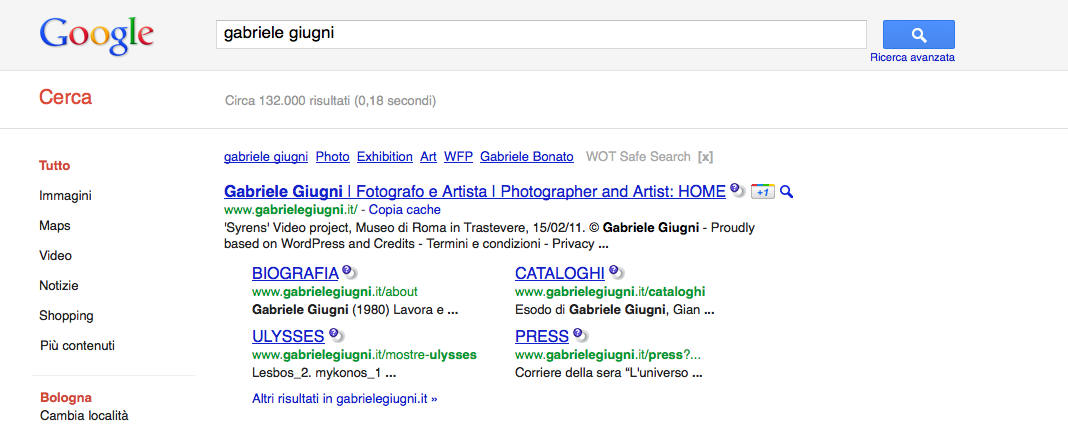This screenshot has width=1068, height=429.
Task: Click WOT rating icon next to BIOGRAFIA
Action: coord(350,272)
